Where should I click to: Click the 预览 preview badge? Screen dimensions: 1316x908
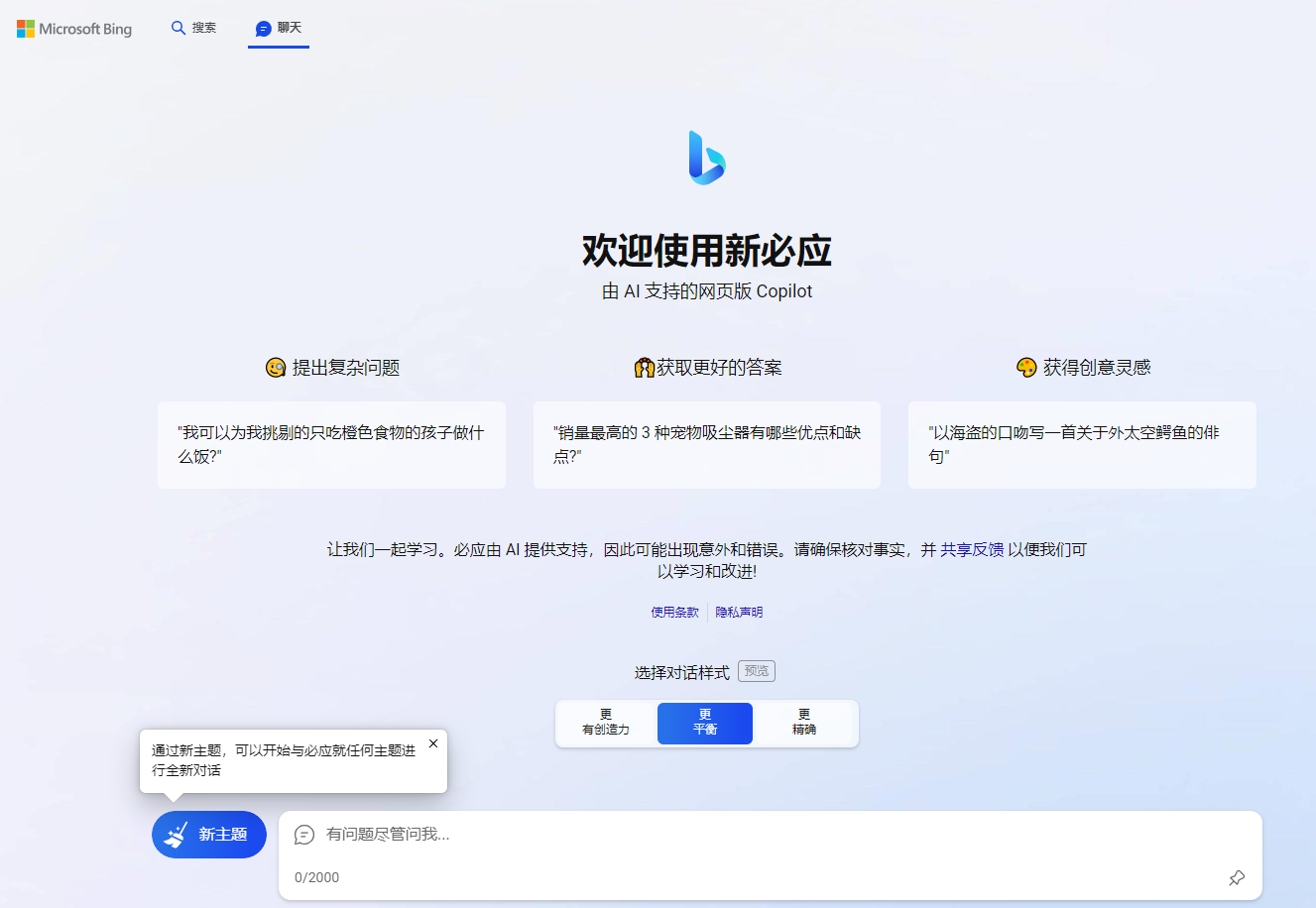pyautogui.click(x=757, y=671)
